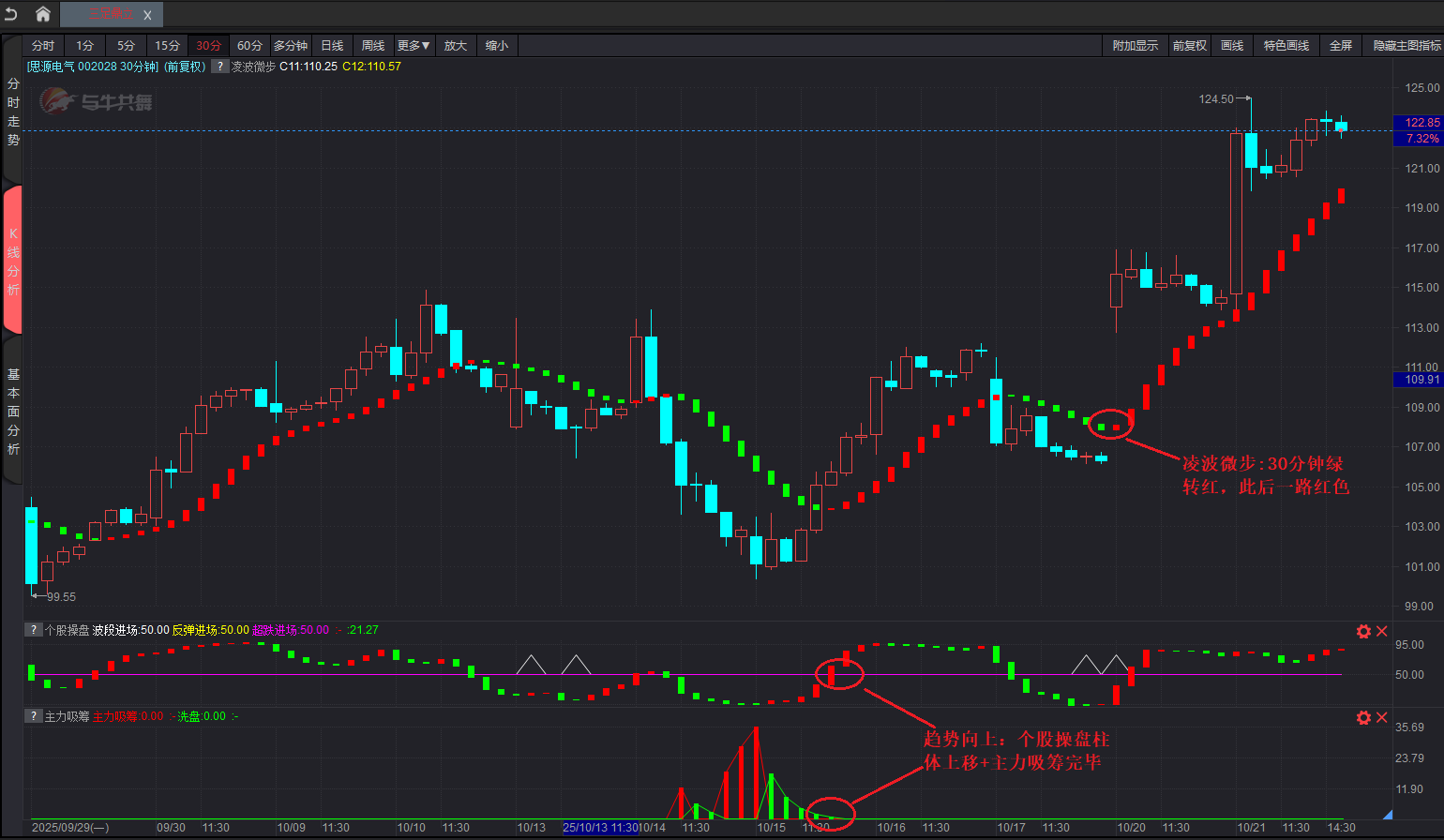
Task: Toggle 附加显示 additional display
Action: 1135,46
